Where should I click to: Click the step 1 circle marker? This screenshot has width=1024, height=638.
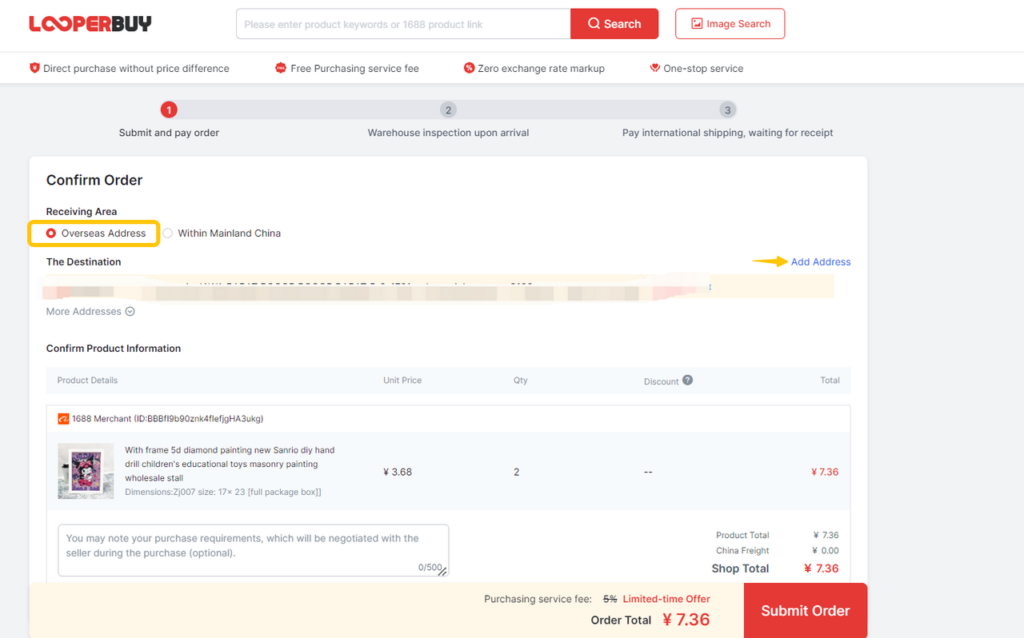169,110
